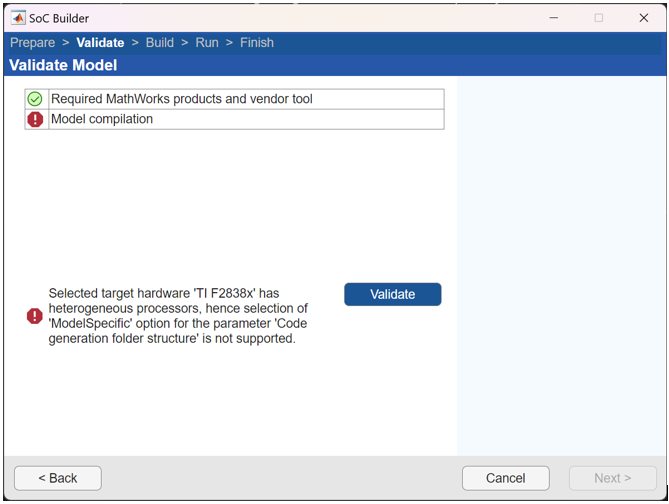Click the red error icon beside the error message

(35, 316)
